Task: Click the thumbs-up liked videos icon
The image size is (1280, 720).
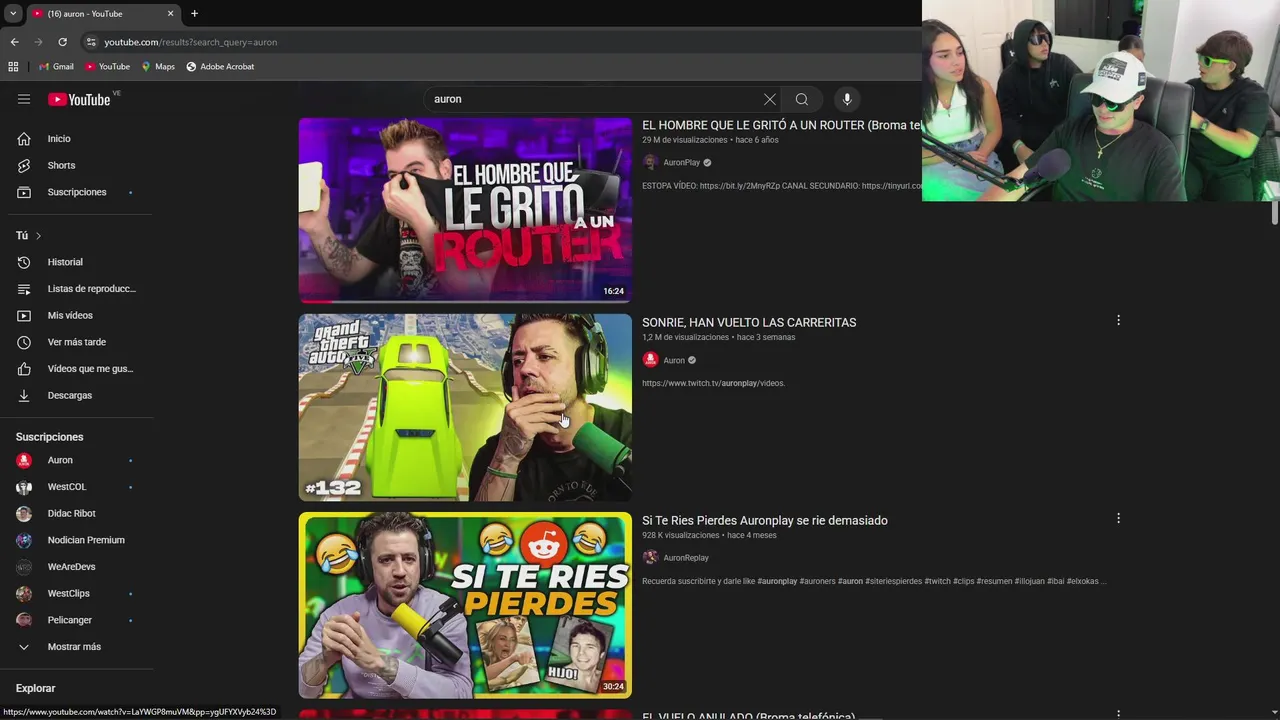Action: click(24, 369)
